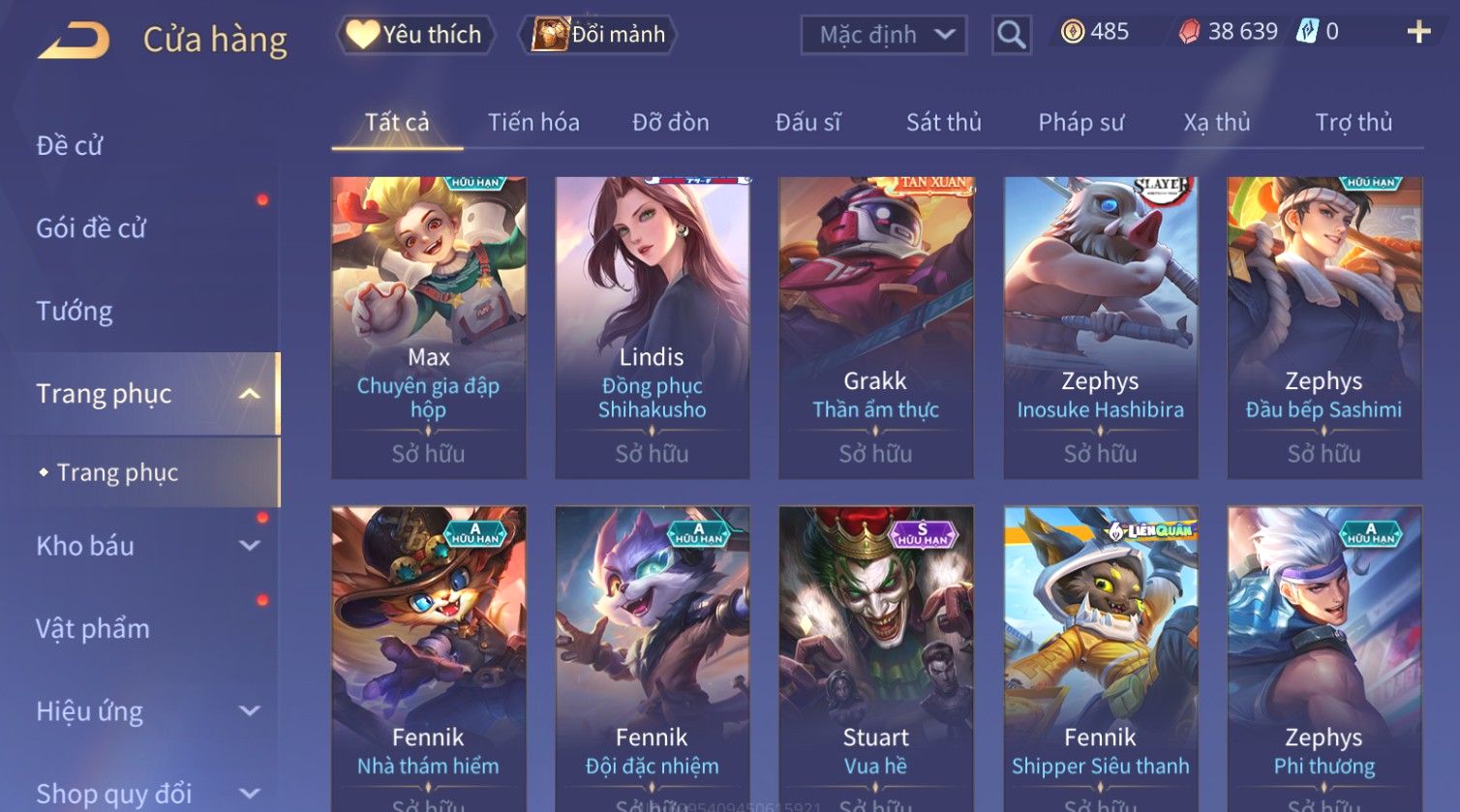Image resolution: width=1460 pixels, height=812 pixels.
Task: Open the Stuart Vua hề skin card
Action: point(875,658)
